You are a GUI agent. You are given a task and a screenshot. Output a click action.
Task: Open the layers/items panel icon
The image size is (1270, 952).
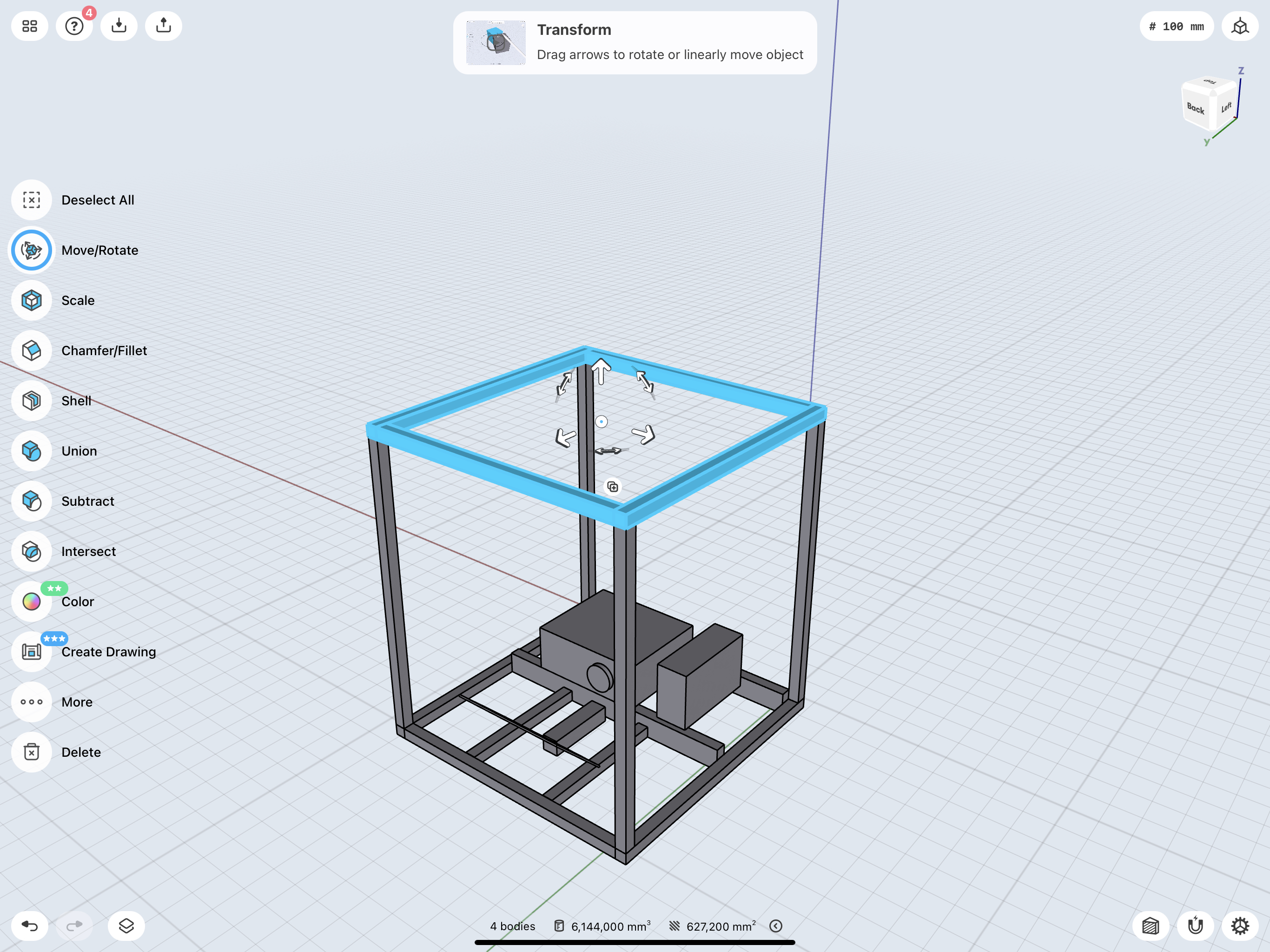(x=126, y=926)
